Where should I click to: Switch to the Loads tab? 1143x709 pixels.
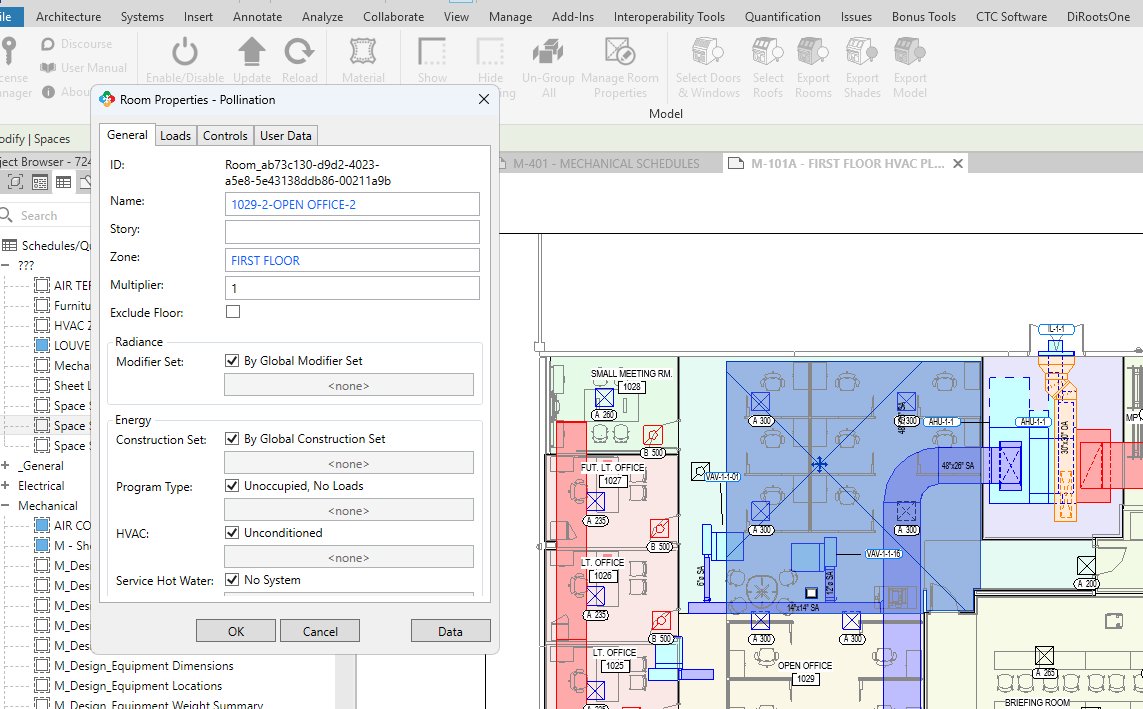click(x=175, y=136)
